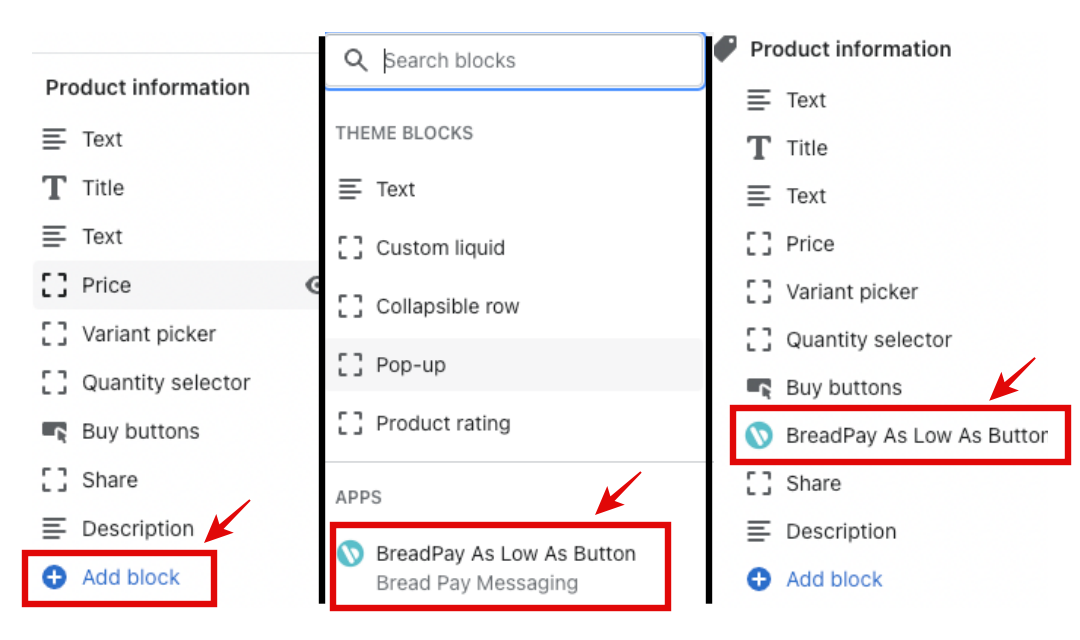Image resolution: width=1080 pixels, height=640 pixels.
Task: Select Custom liquid from theme blocks
Action: tap(440, 248)
